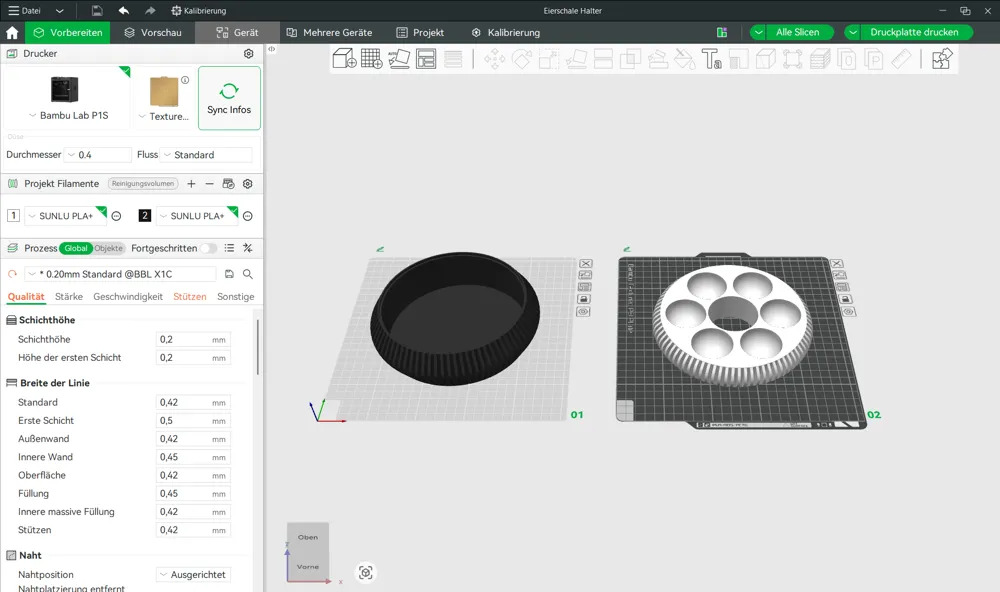Save the process preset disk icon
This screenshot has width=1000, height=592.
[230, 274]
